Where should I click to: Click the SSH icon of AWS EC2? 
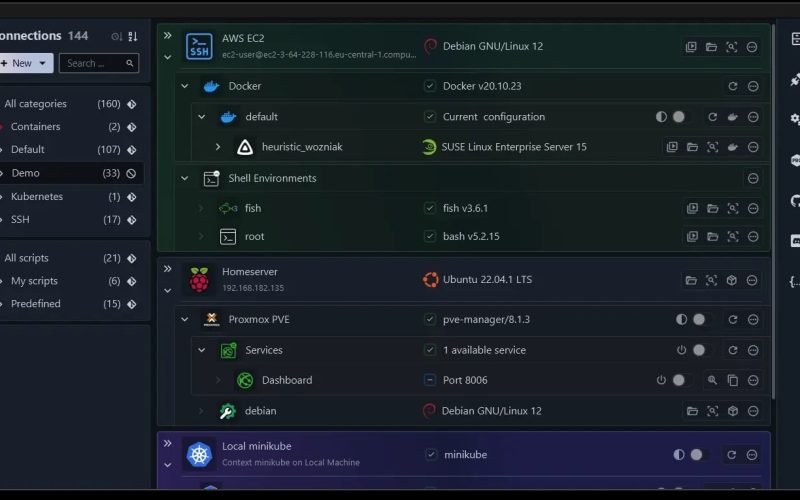point(199,47)
